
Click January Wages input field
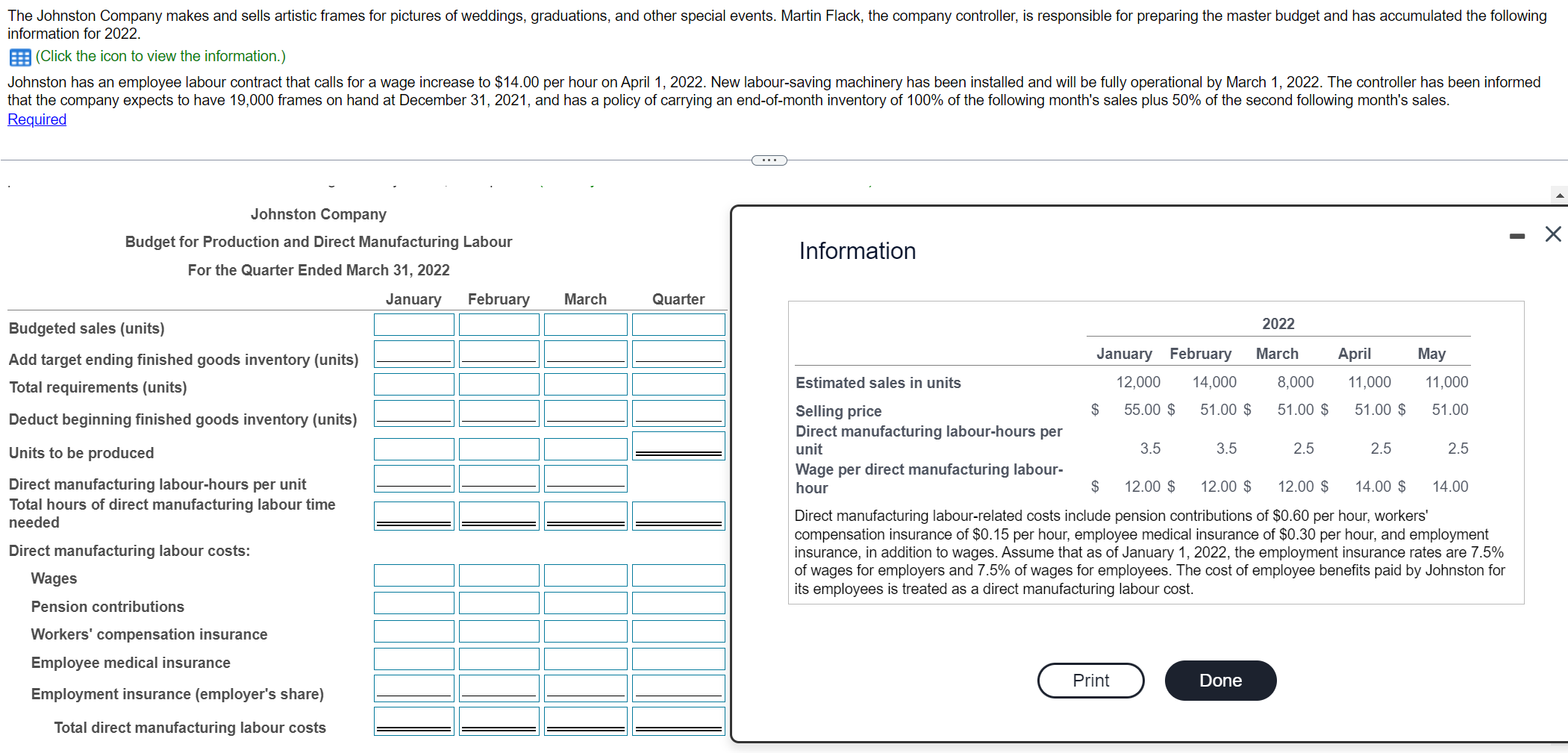pos(414,575)
